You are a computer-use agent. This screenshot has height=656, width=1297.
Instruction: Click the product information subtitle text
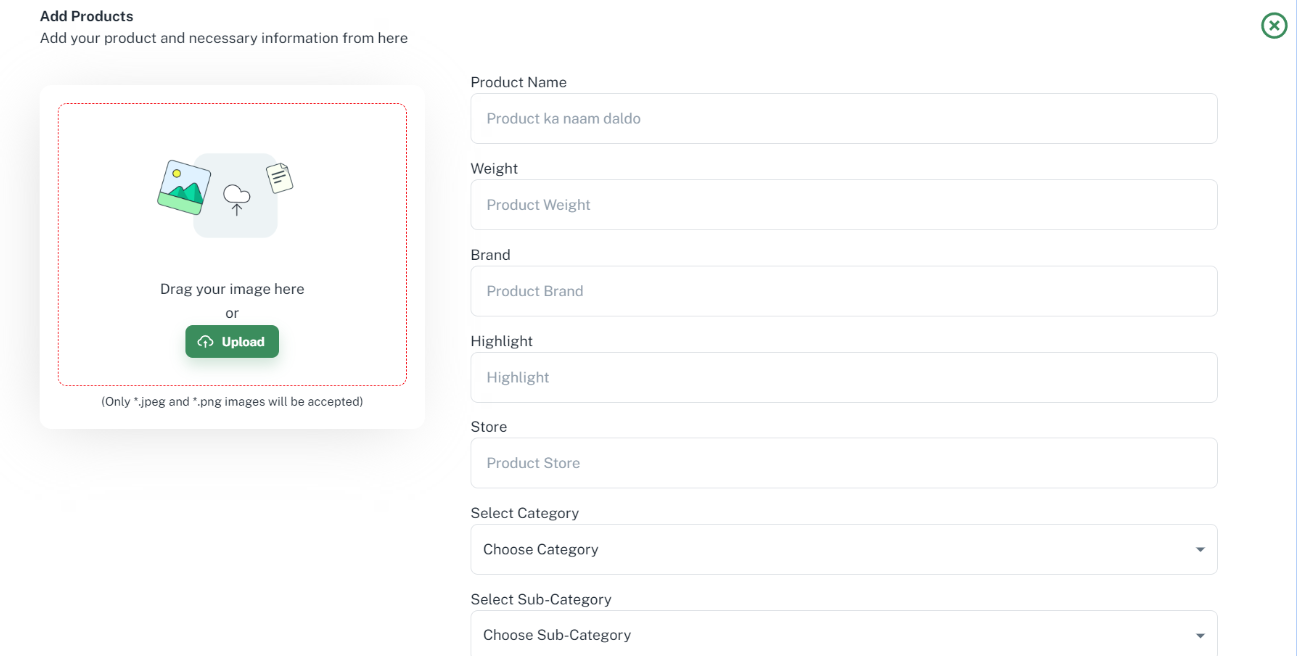[223, 37]
